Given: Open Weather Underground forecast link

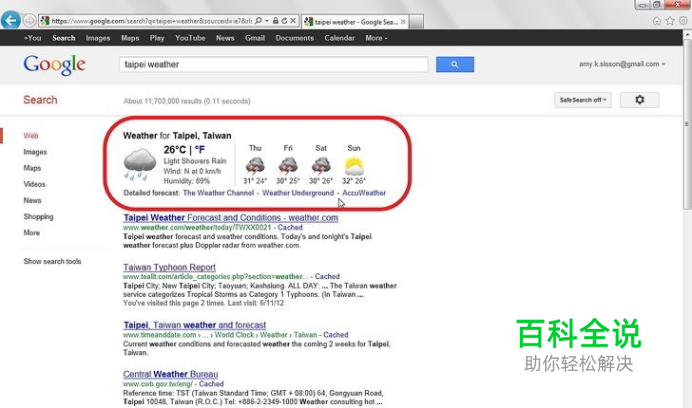Looking at the screenshot, I should 298,193.
